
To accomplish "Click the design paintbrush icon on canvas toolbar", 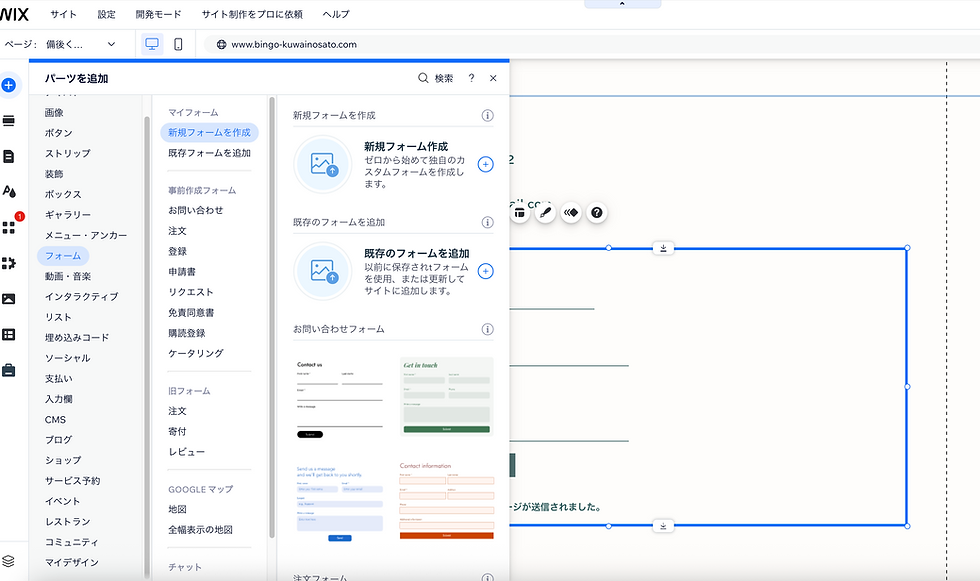I will [545, 213].
